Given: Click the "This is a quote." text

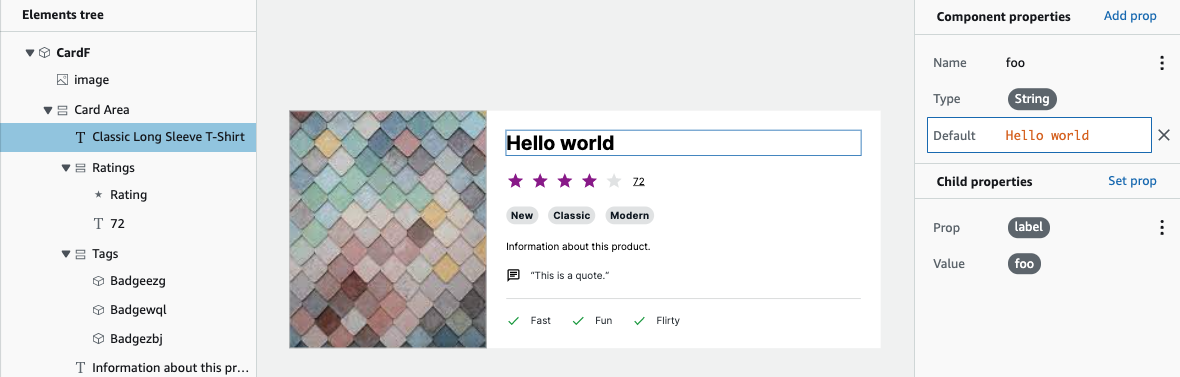Looking at the screenshot, I should coord(570,275).
